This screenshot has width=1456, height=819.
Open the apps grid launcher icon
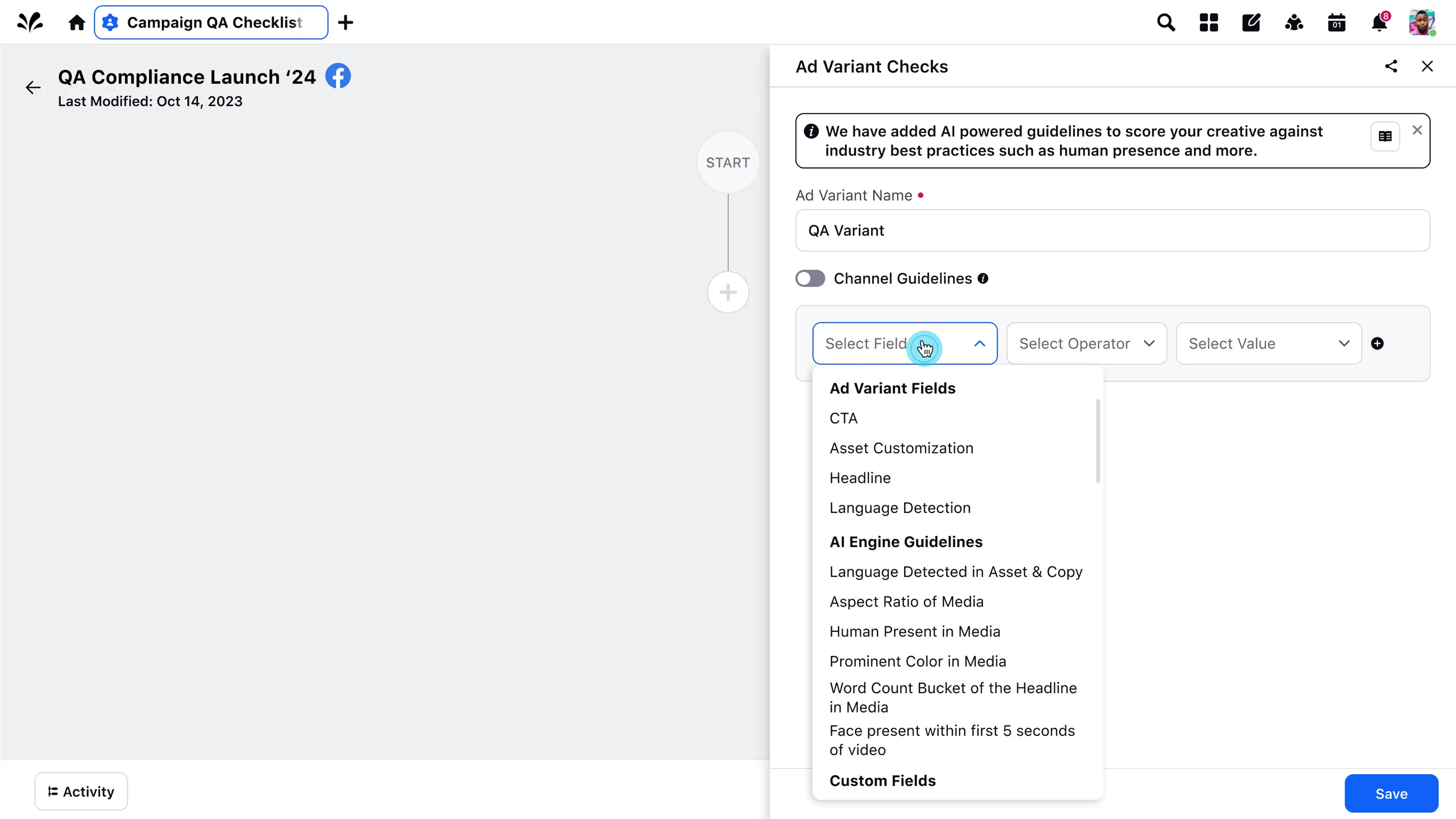(x=1208, y=22)
